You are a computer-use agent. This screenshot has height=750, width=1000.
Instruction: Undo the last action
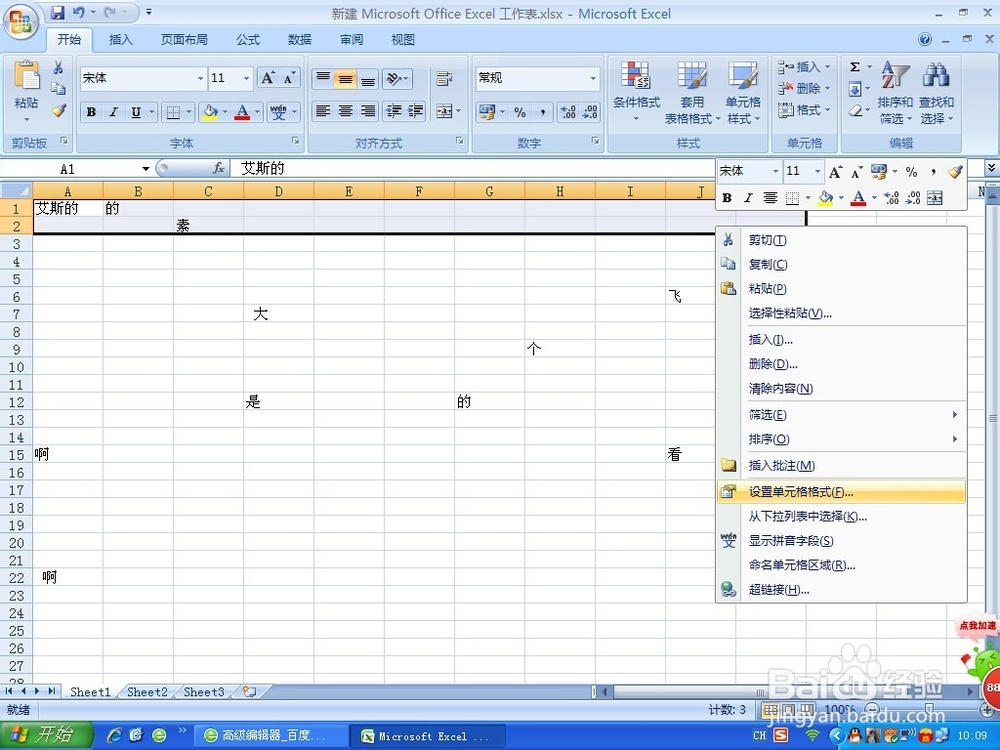[78, 12]
